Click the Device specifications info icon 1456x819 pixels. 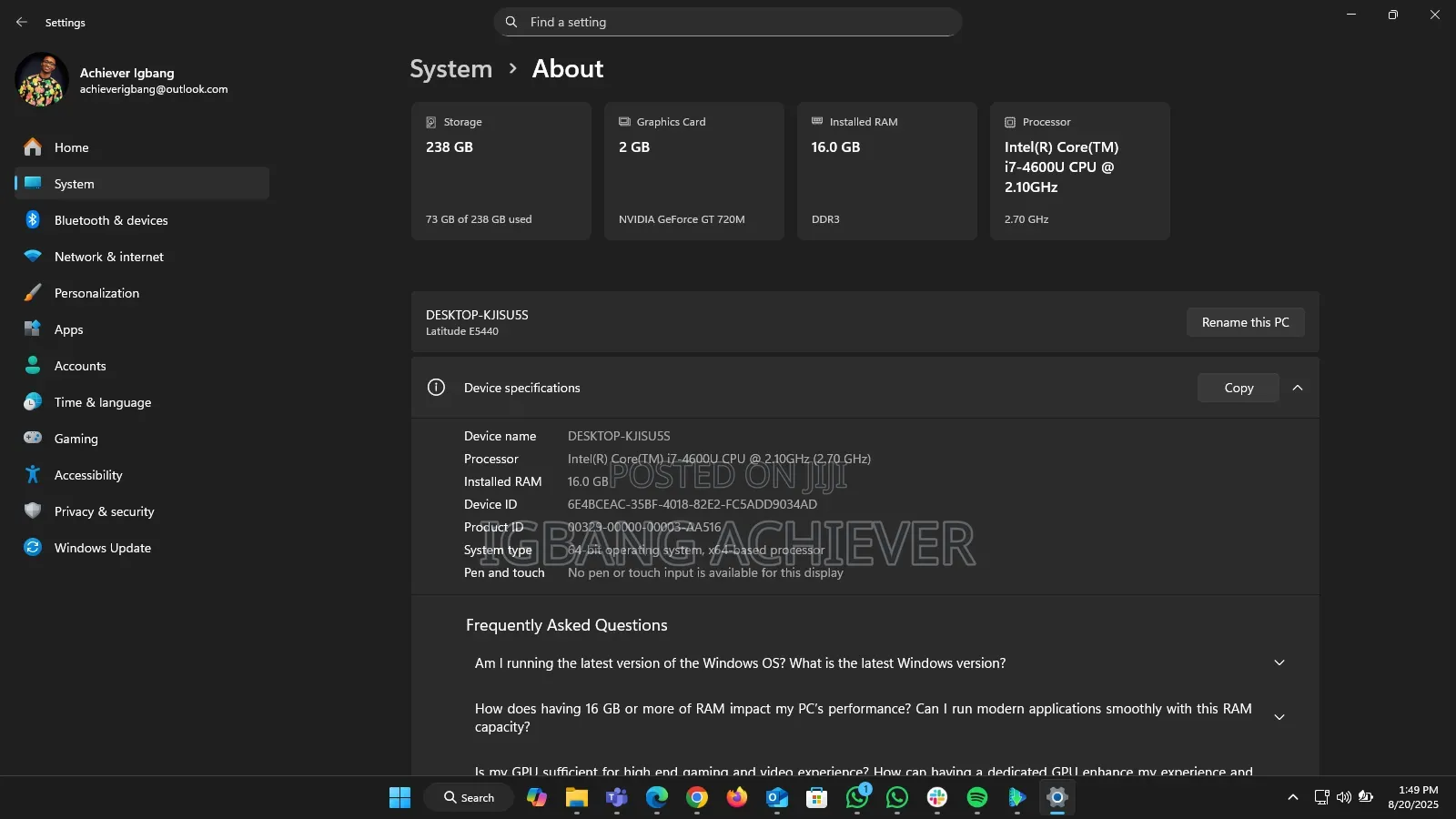pos(436,388)
